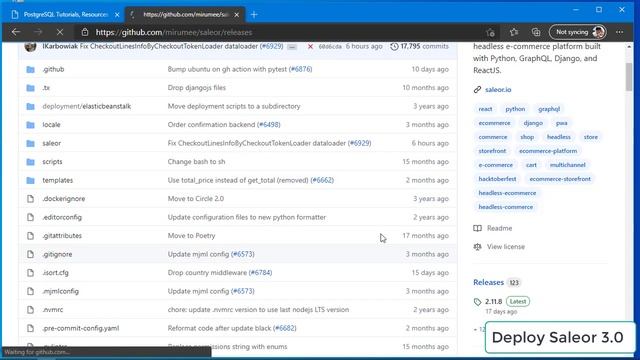Screen dimensions: 640x360
Task: Click the link icon beside saleor.io
Action: click(477, 89)
